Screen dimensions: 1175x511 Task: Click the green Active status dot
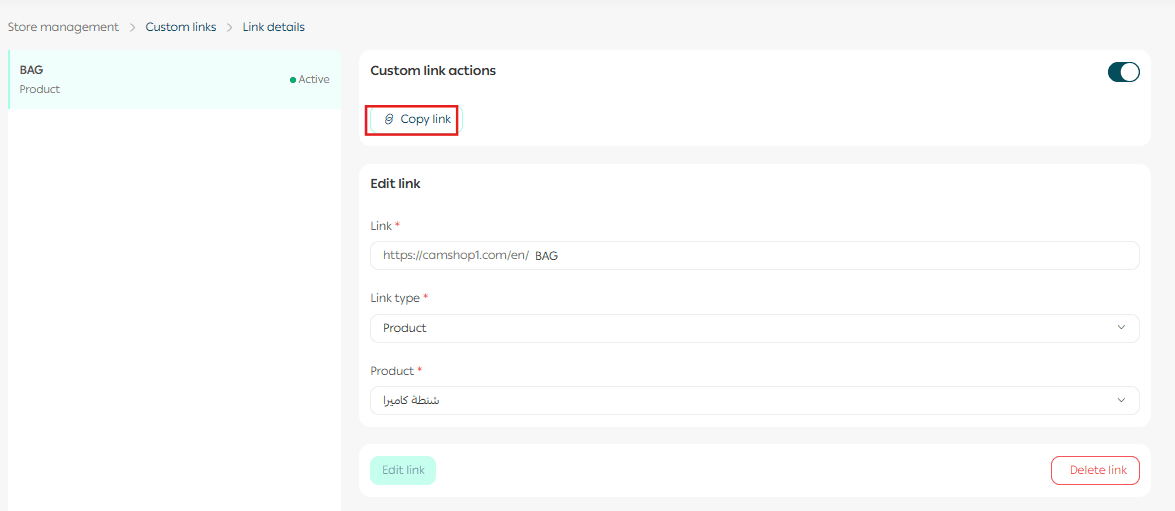point(293,80)
